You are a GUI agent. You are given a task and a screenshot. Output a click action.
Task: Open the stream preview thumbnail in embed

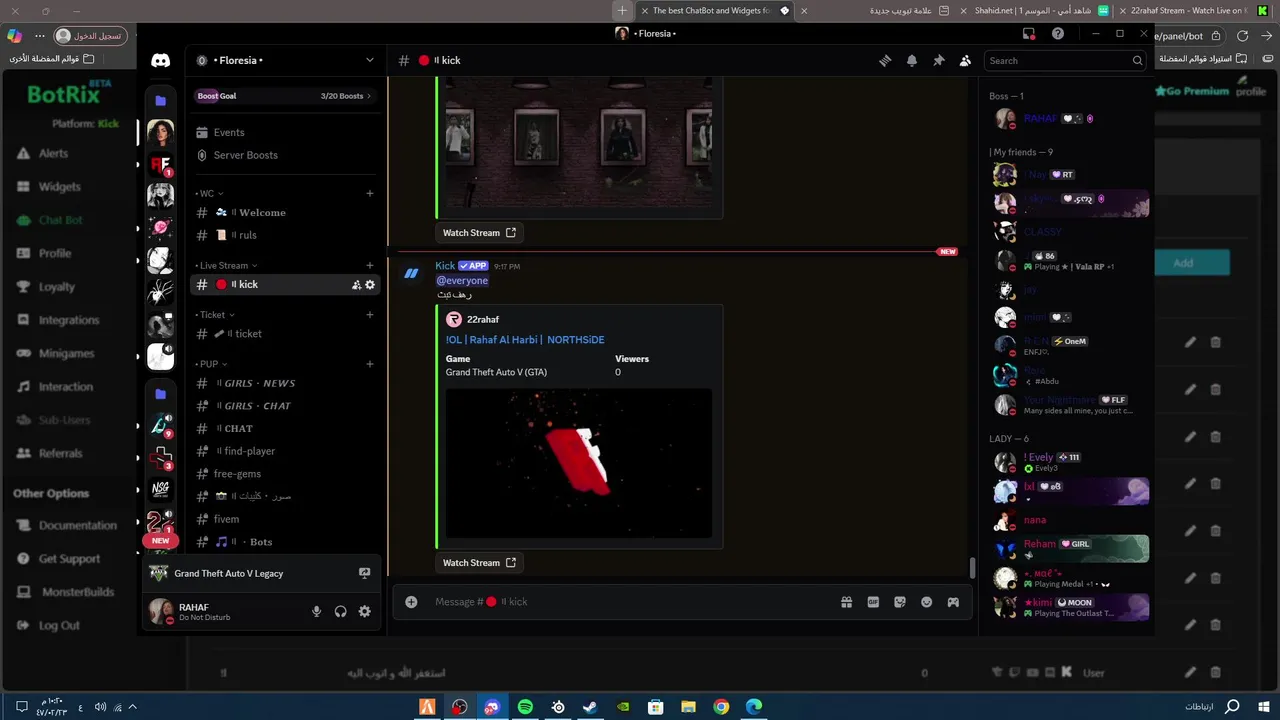coord(579,463)
